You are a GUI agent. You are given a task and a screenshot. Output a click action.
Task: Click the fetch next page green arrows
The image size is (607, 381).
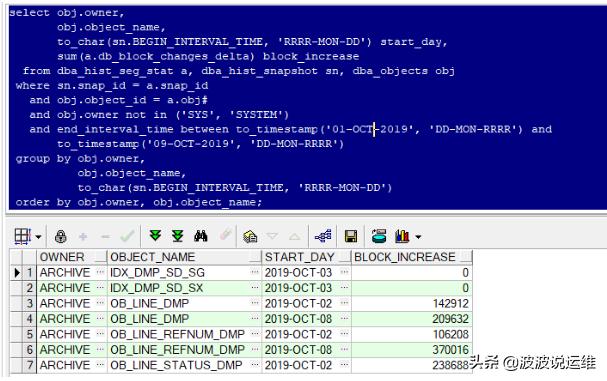point(155,235)
